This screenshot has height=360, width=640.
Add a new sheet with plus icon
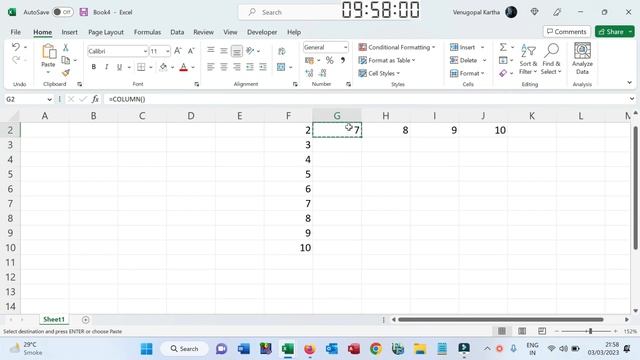(x=85, y=320)
